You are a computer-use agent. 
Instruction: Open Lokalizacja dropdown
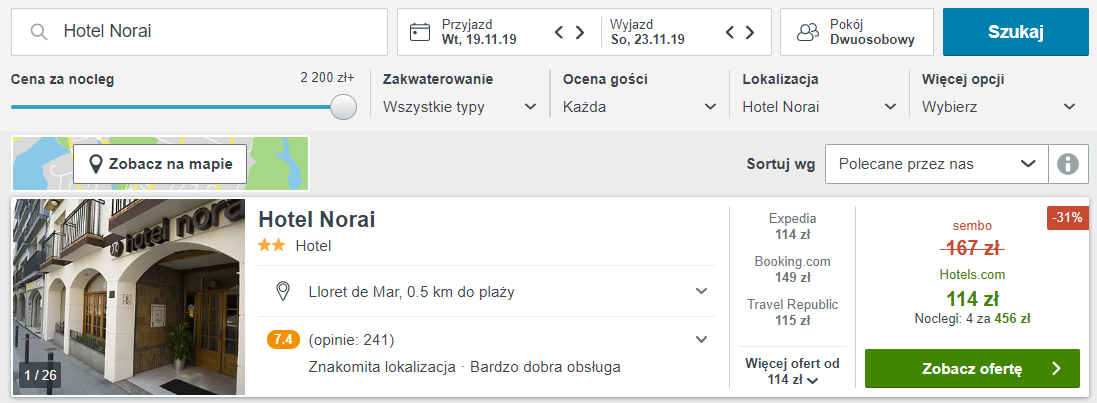820,107
